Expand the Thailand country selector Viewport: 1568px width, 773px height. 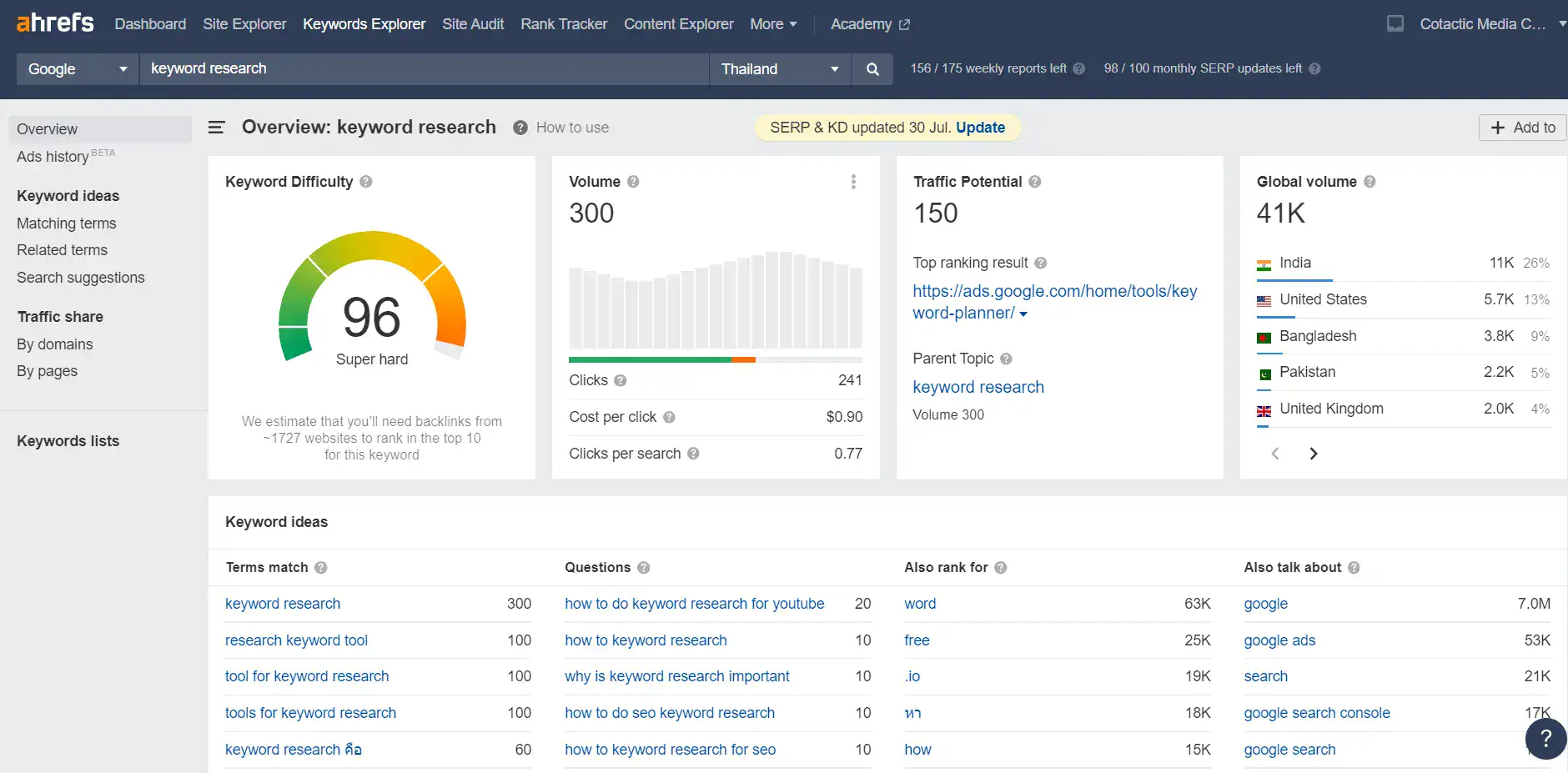click(779, 69)
